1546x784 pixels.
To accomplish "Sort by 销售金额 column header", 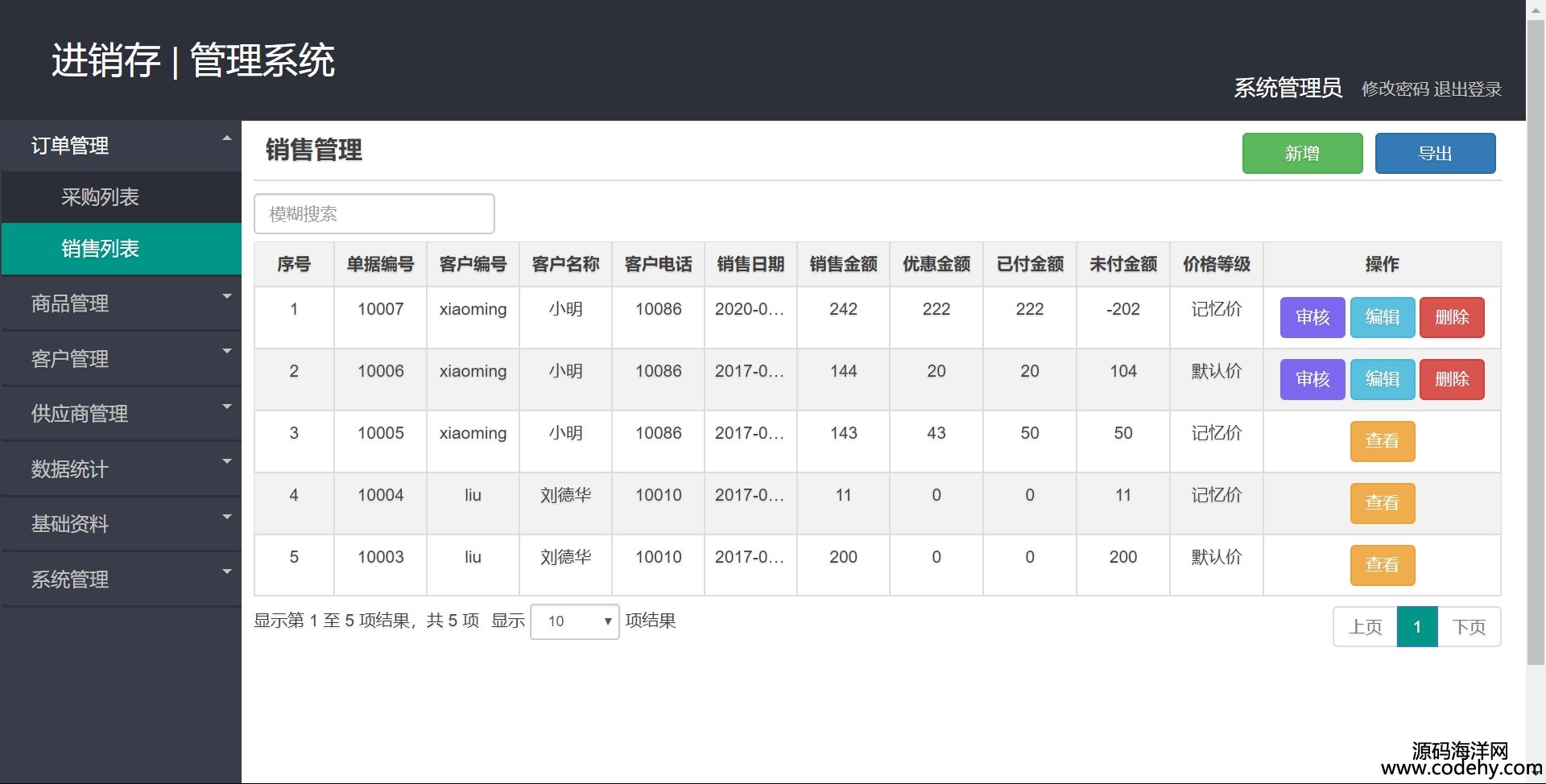I will click(x=844, y=264).
